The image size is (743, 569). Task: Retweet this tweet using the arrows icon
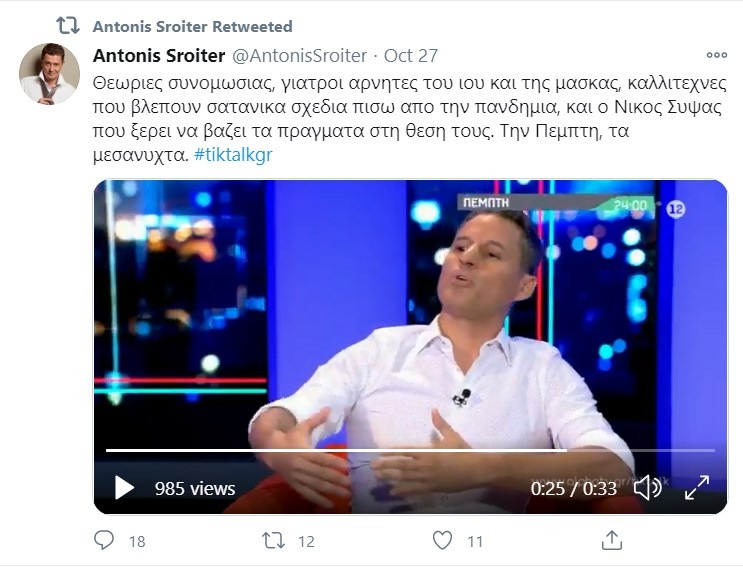[273, 541]
